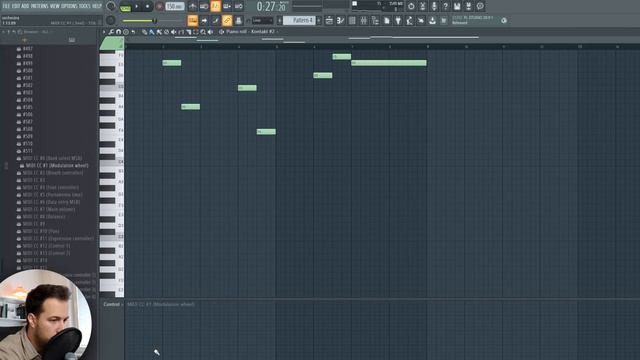The width and height of the screenshot is (640, 360).
Task: Open the VIEW menu
Action: tap(54, 6)
